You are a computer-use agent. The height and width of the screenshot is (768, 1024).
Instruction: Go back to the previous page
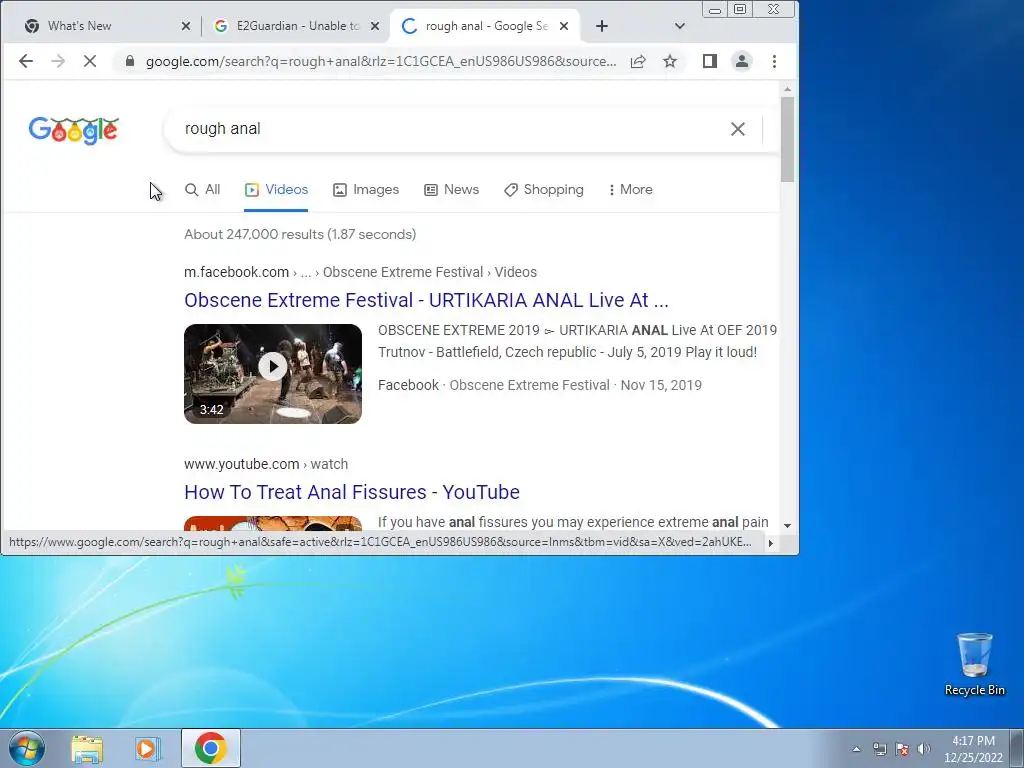pyautogui.click(x=25, y=61)
